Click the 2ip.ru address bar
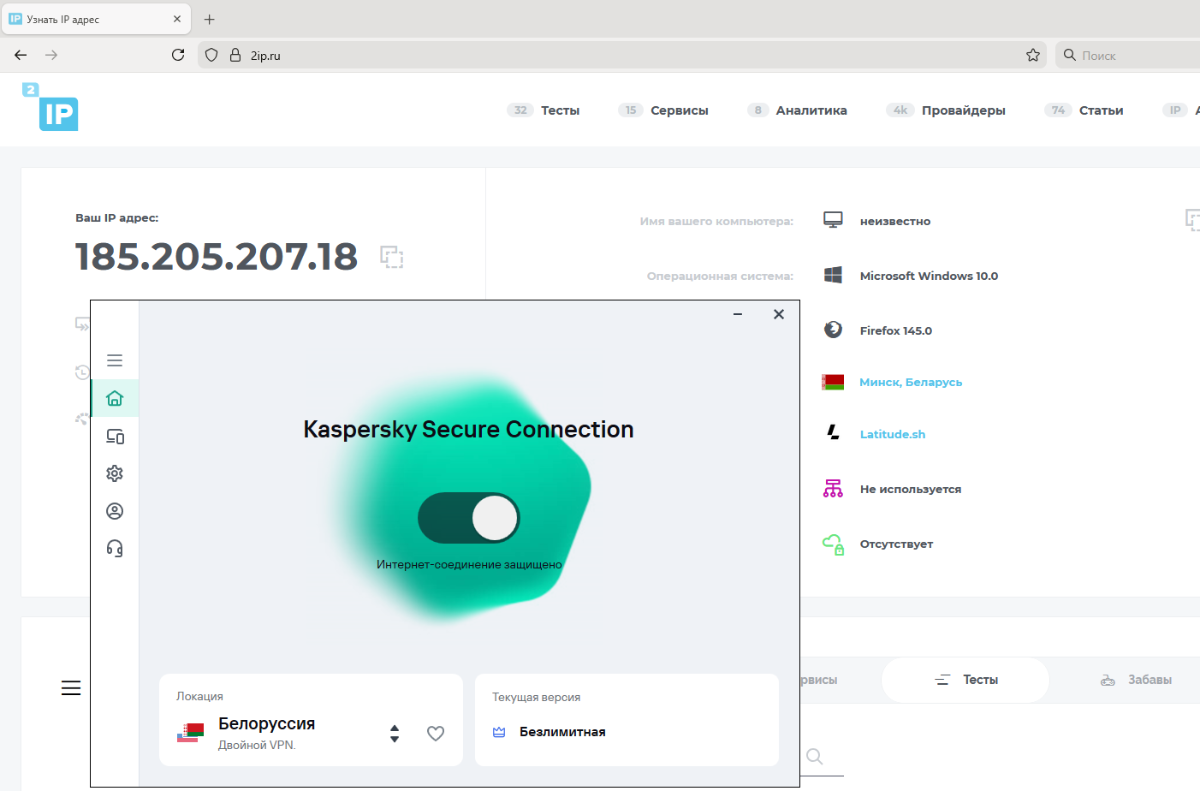Screen dimensions: 1200x791 [623, 56]
